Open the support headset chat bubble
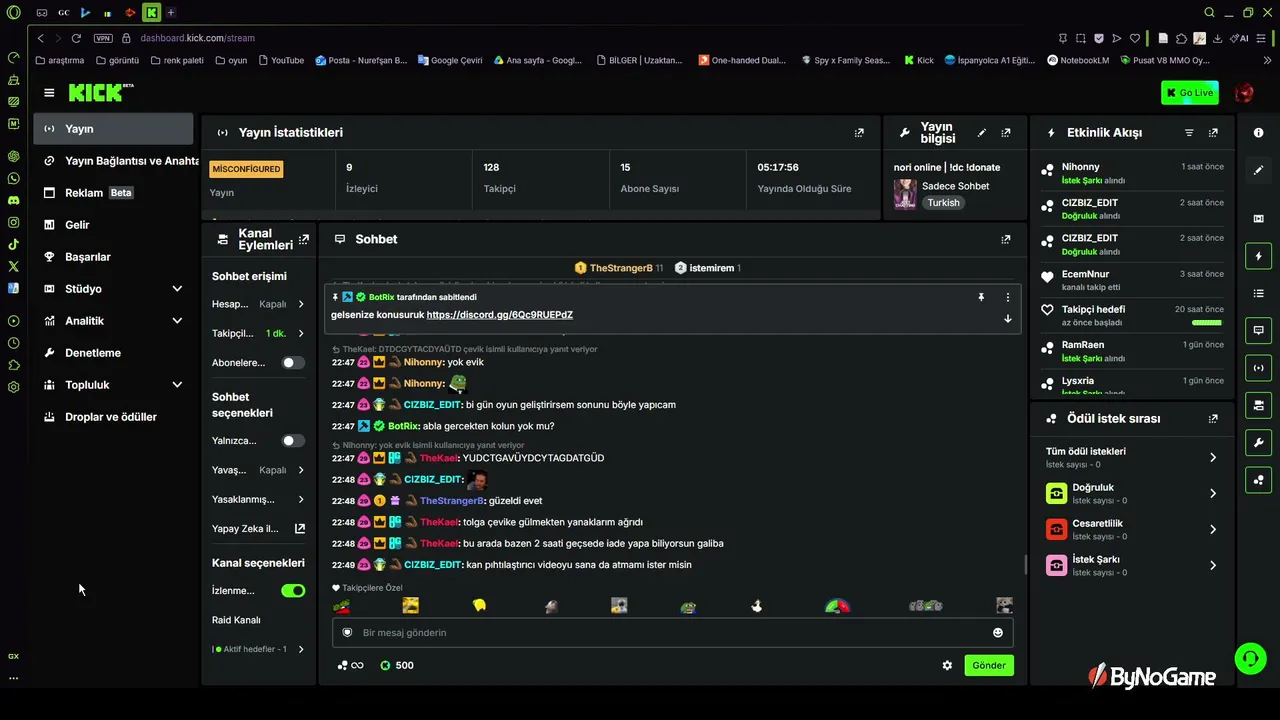The width and height of the screenshot is (1280, 720). click(x=1250, y=658)
